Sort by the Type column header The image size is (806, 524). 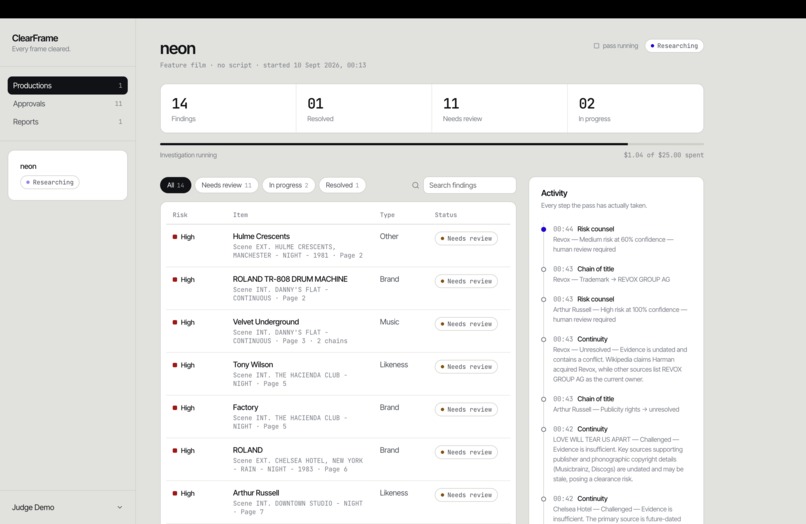(x=387, y=215)
